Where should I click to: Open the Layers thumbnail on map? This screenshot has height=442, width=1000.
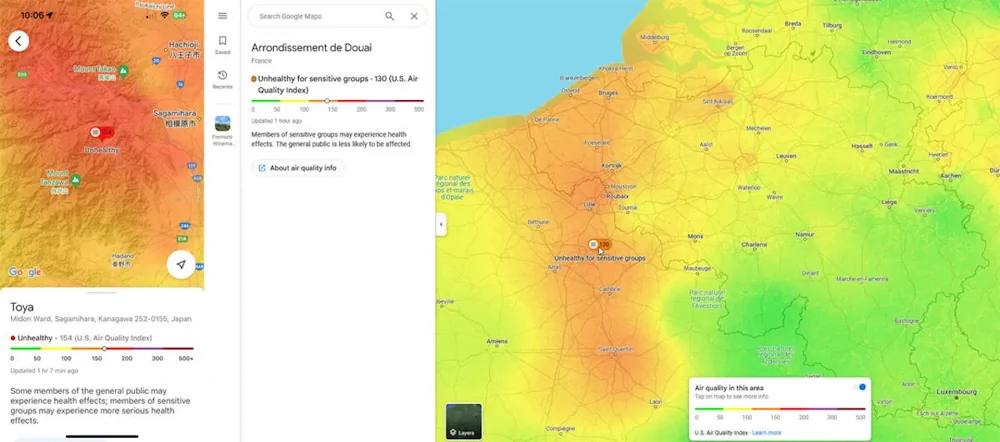(x=464, y=421)
